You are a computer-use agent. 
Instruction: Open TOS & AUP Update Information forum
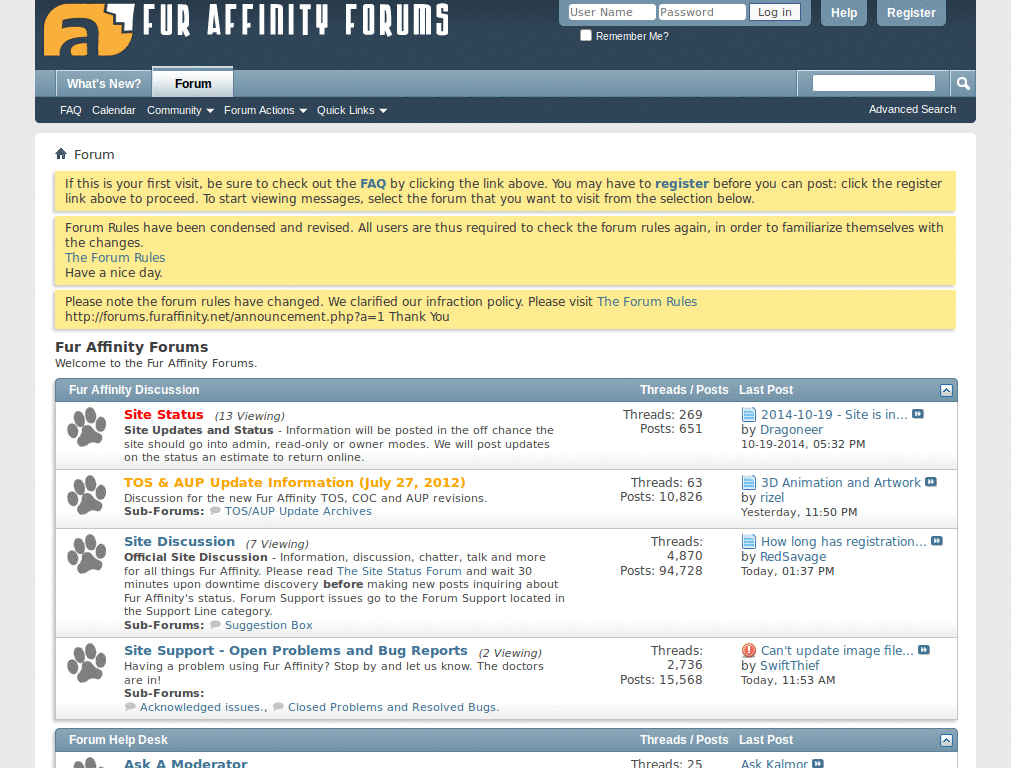coord(295,482)
